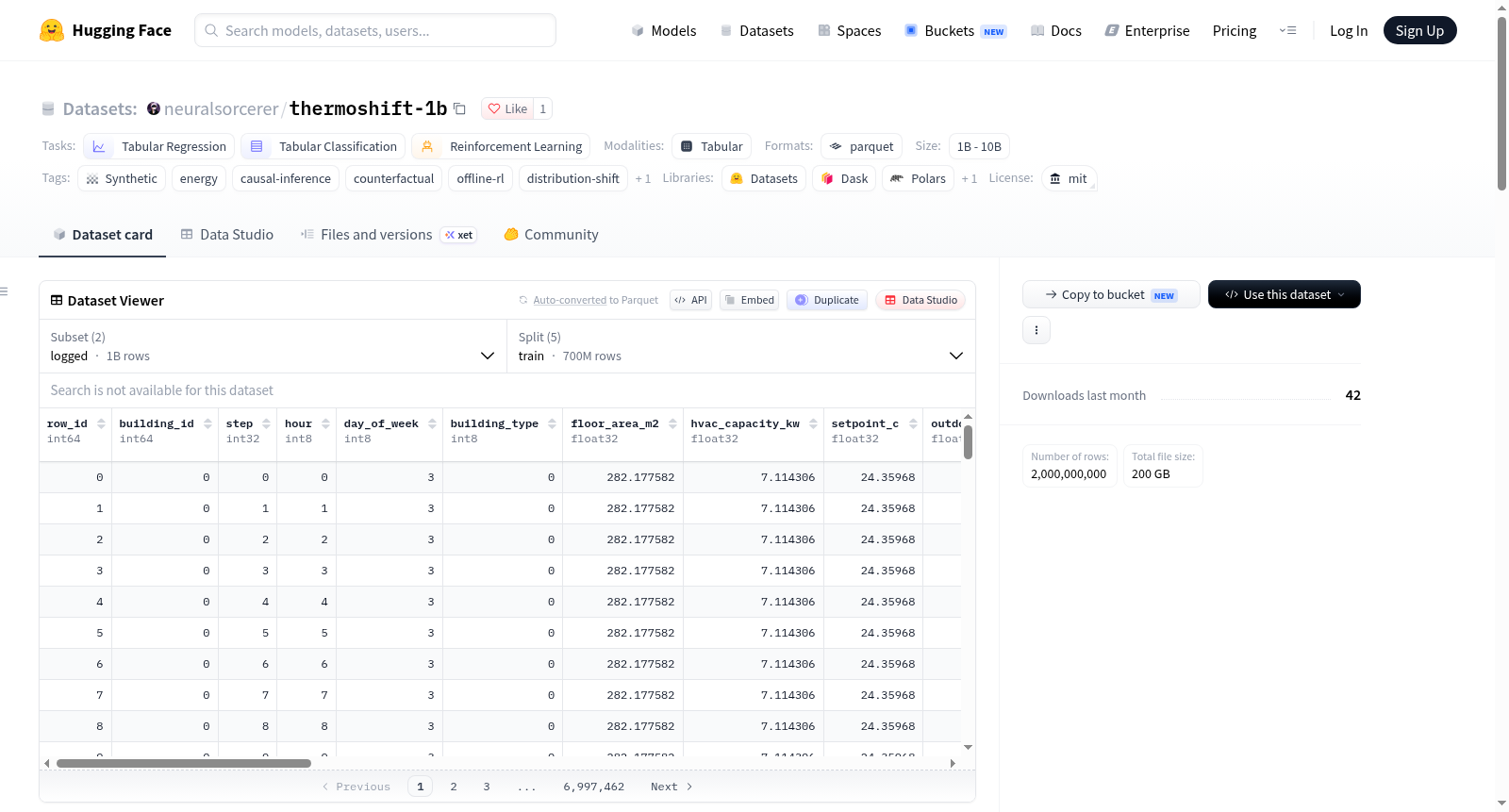
Task: Click the Log In link
Action: 1349,30
